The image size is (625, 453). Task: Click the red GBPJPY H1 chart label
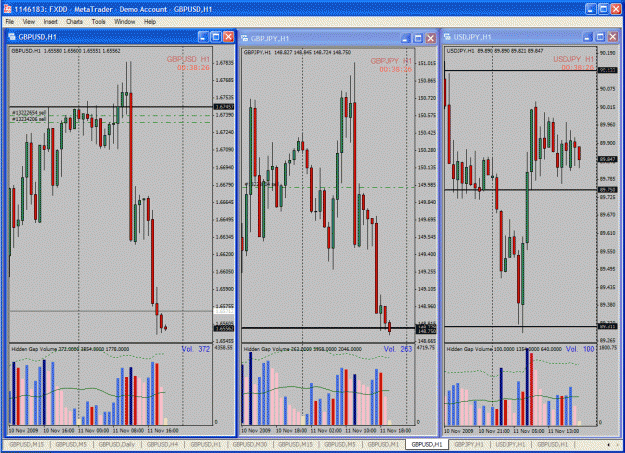click(391, 61)
